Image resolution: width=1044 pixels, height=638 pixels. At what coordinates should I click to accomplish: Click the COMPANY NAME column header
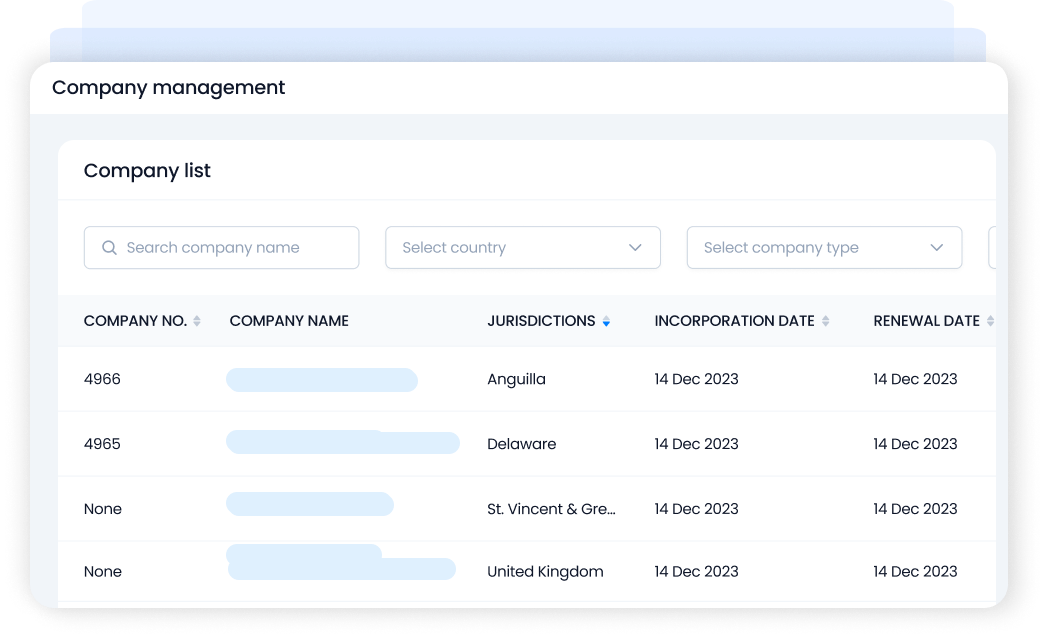[x=288, y=321]
